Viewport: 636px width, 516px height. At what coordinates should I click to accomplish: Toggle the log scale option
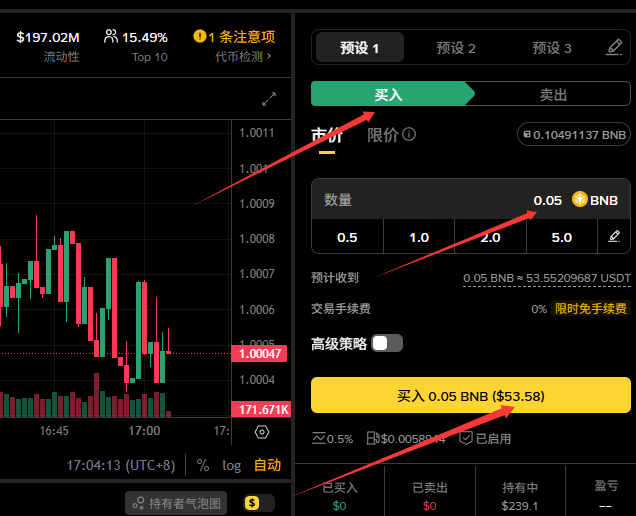click(x=232, y=465)
